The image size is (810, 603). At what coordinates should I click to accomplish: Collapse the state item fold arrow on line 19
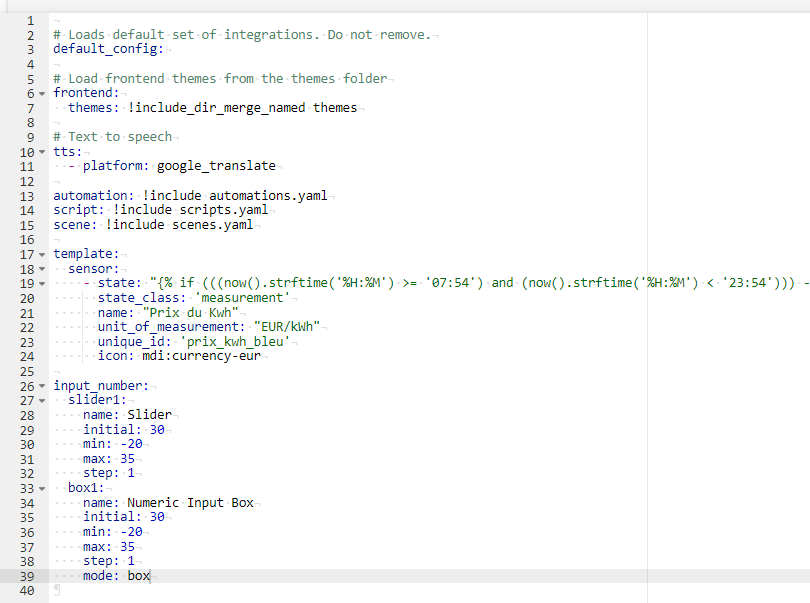pos(42,284)
